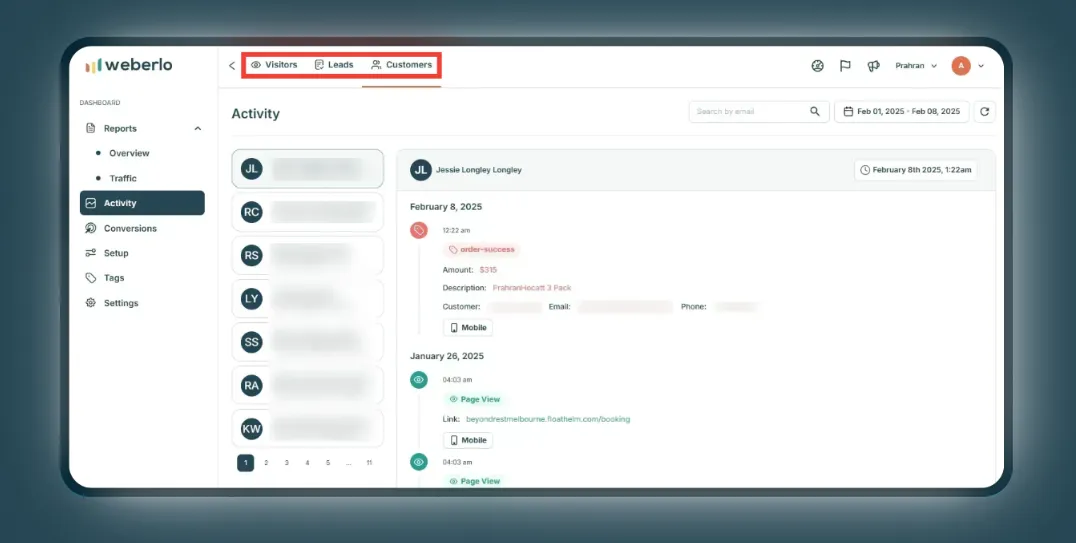Click the bottom eye event icon
This screenshot has width=1076, height=543.
(x=419, y=462)
